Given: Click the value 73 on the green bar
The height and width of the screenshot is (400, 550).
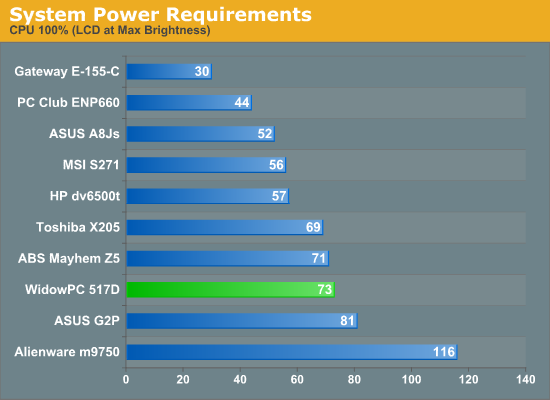Looking at the screenshot, I should (x=325, y=290).
